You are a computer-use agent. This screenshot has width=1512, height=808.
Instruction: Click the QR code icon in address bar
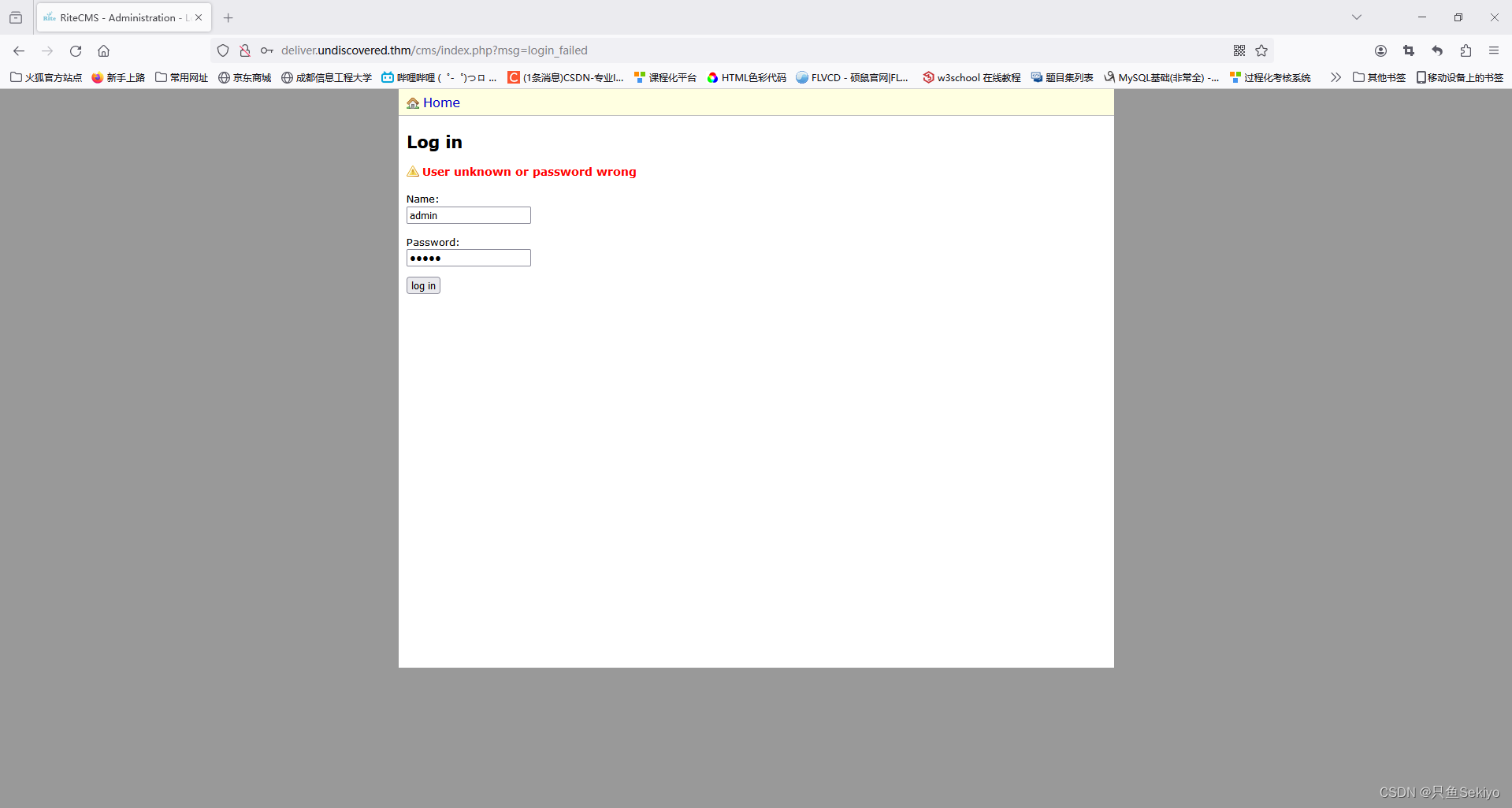click(1239, 50)
